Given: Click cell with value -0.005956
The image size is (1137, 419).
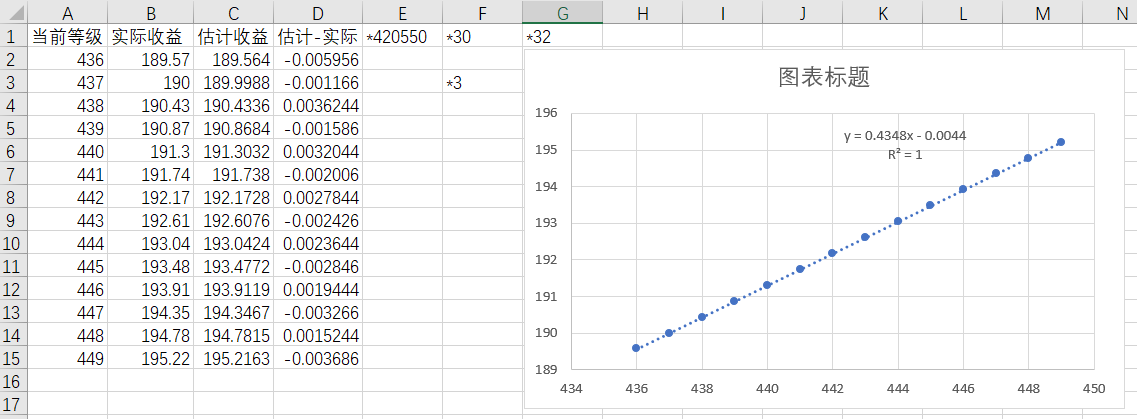Looking at the screenshot, I should [318, 59].
